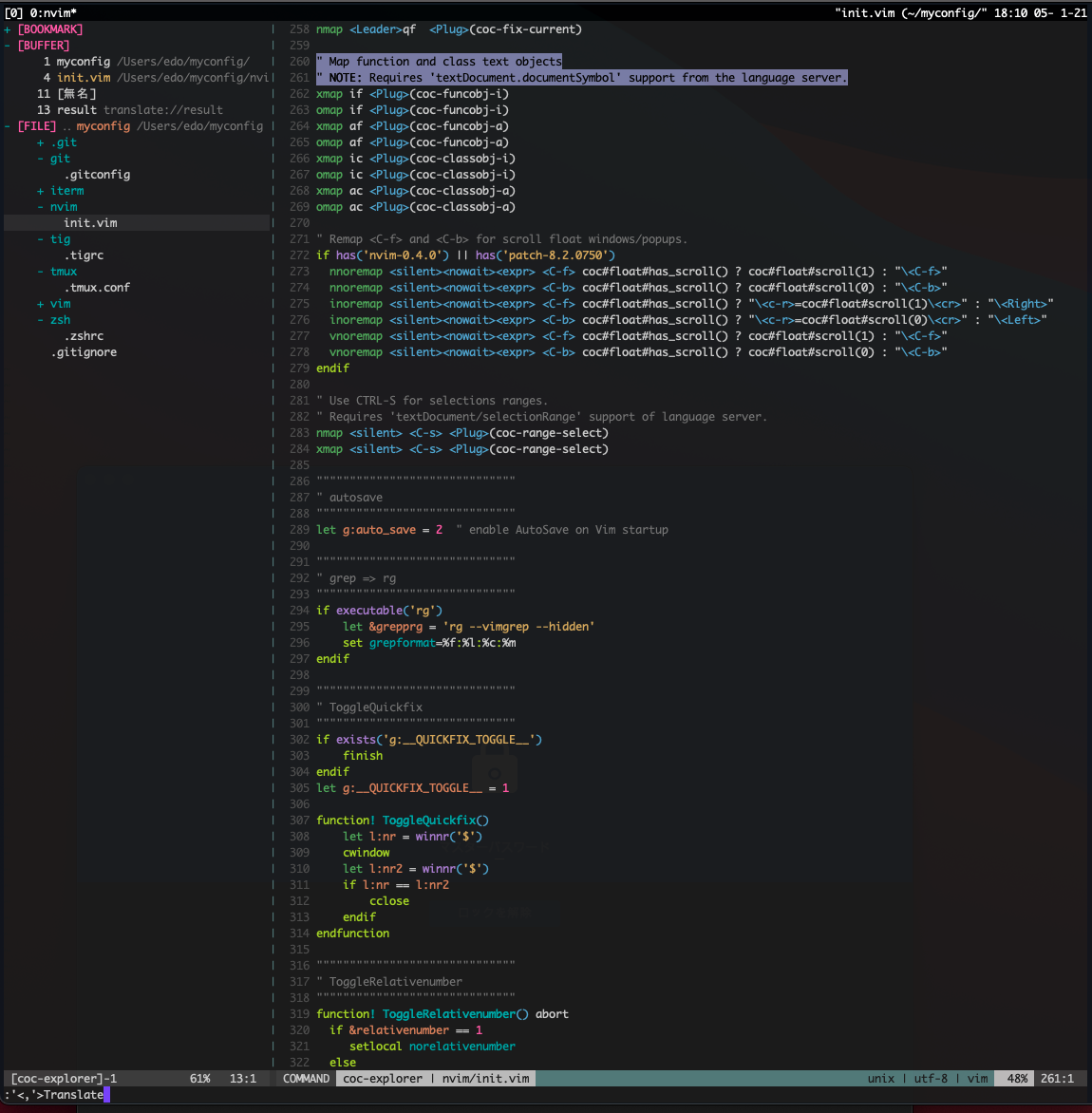Click the autosave comment heading

coord(349,498)
